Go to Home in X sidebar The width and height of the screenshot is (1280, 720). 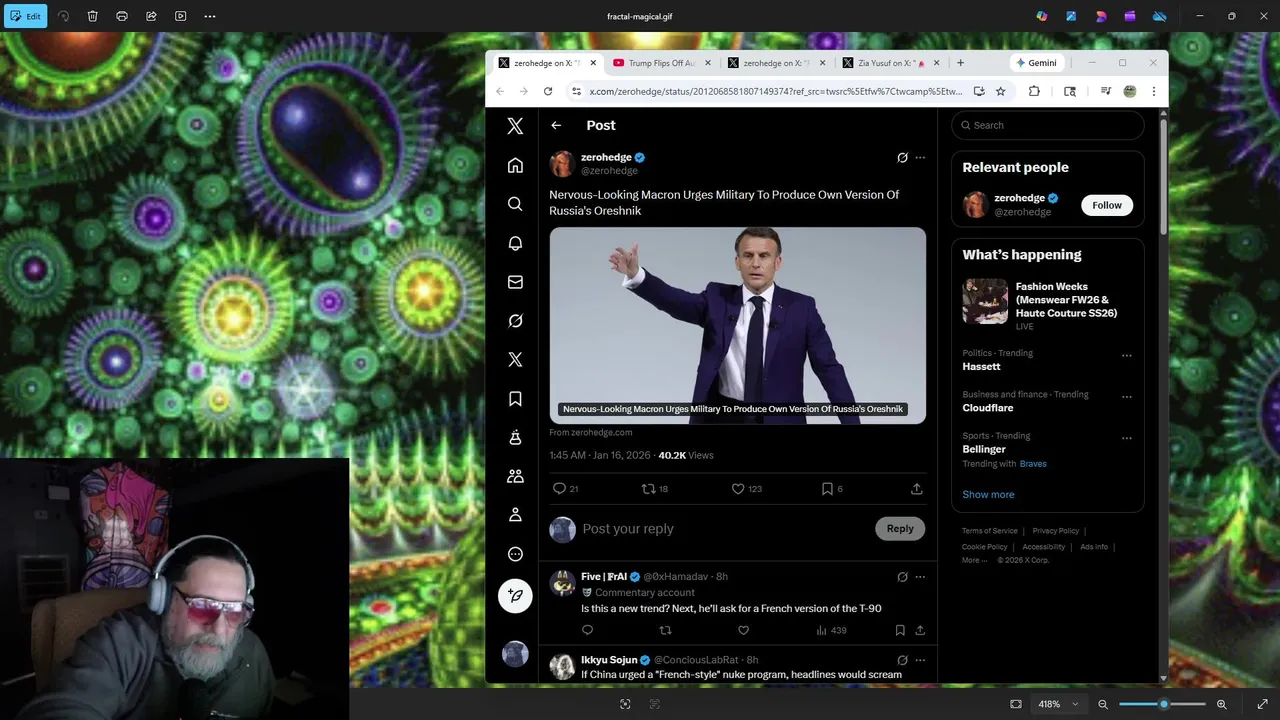point(515,165)
